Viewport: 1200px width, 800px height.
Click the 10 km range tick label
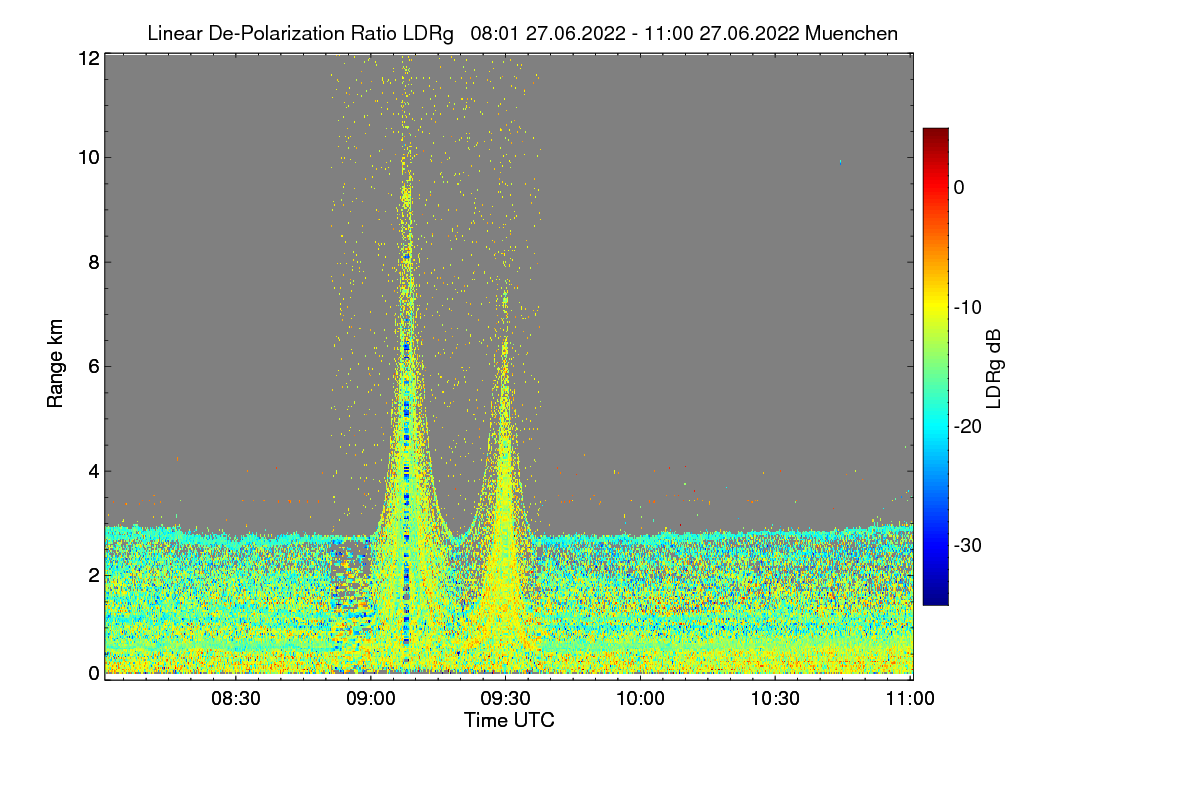pyautogui.click(x=88, y=157)
